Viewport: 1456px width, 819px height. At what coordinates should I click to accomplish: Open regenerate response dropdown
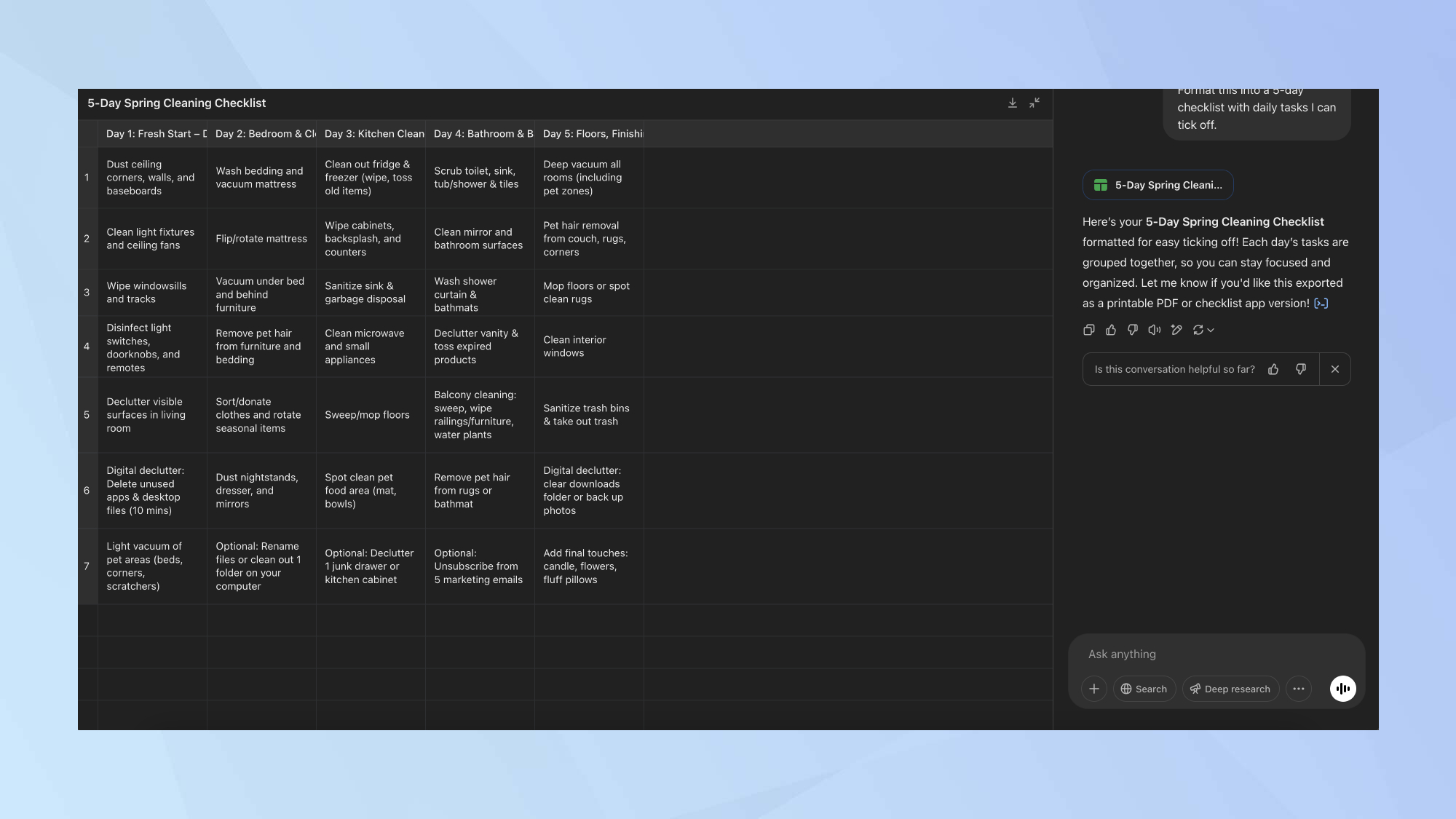[x=1203, y=330]
